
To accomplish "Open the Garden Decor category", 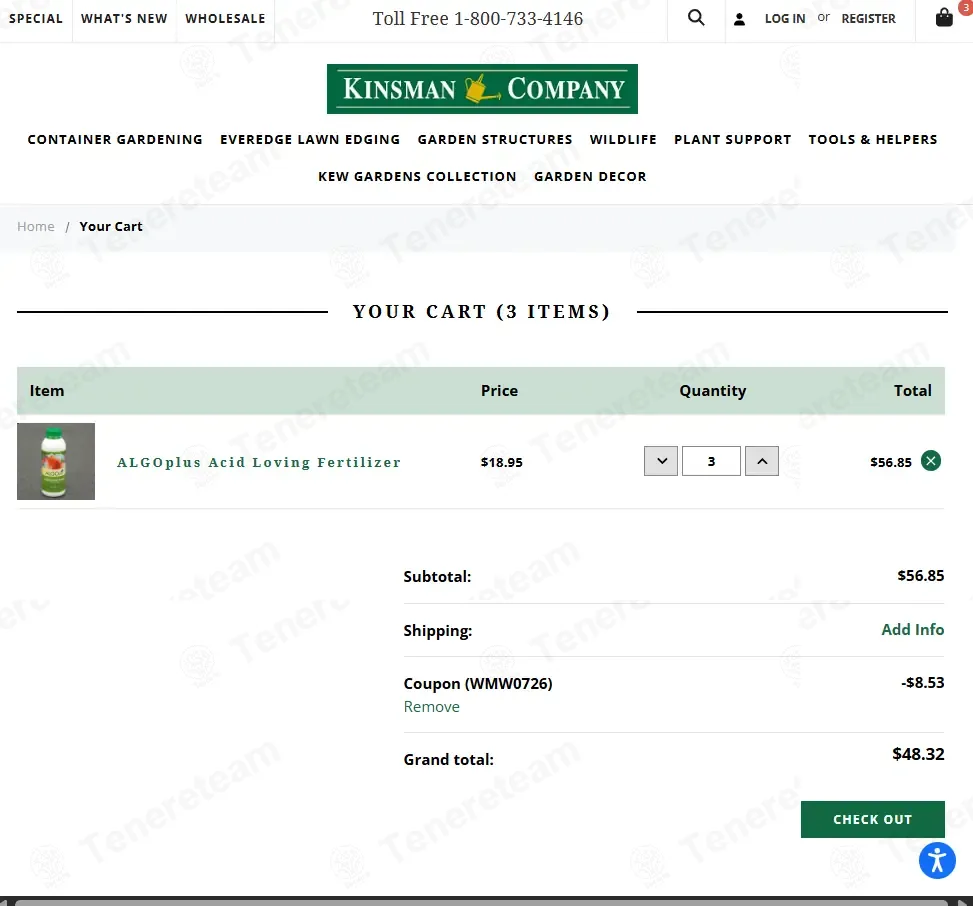I will coord(590,177).
